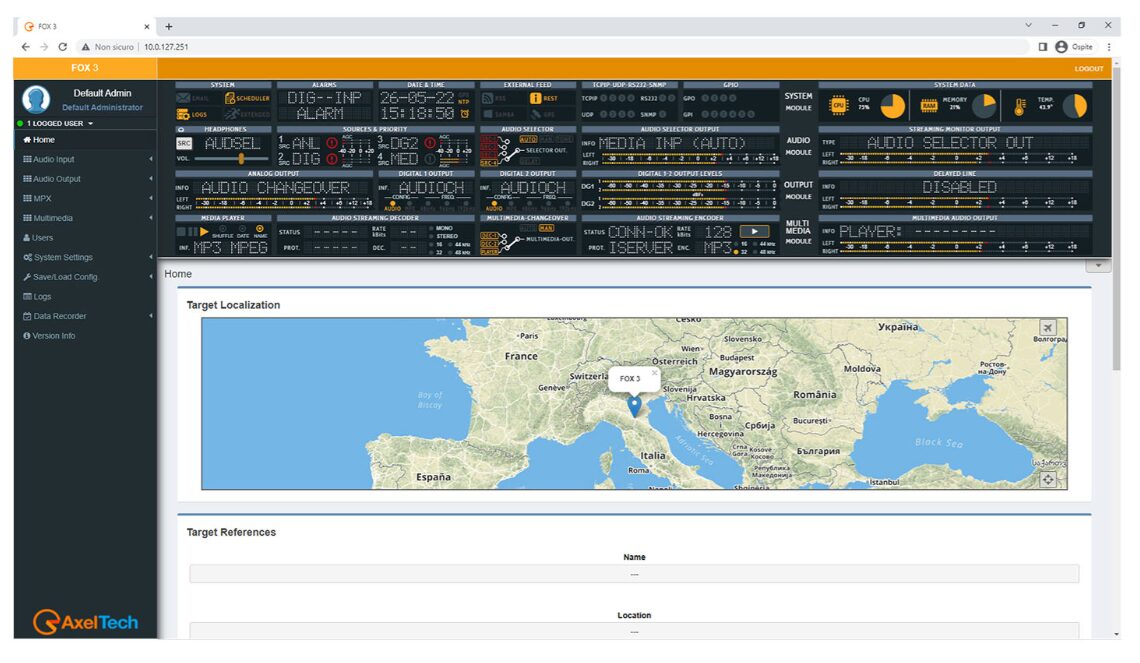Image resolution: width=1140 pixels, height=663 pixels.
Task: Click the AxelTech logo
Action: pyautogui.click(x=85, y=622)
